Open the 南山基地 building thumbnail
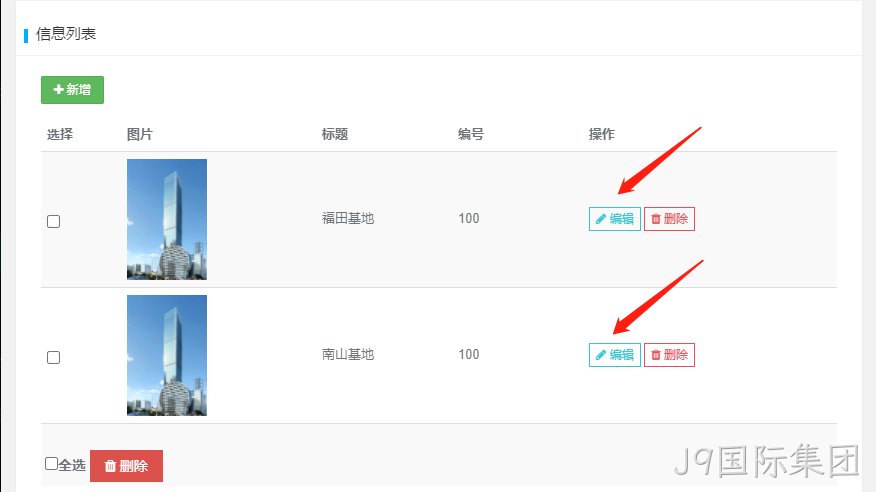The height and width of the screenshot is (492, 876). click(x=167, y=355)
